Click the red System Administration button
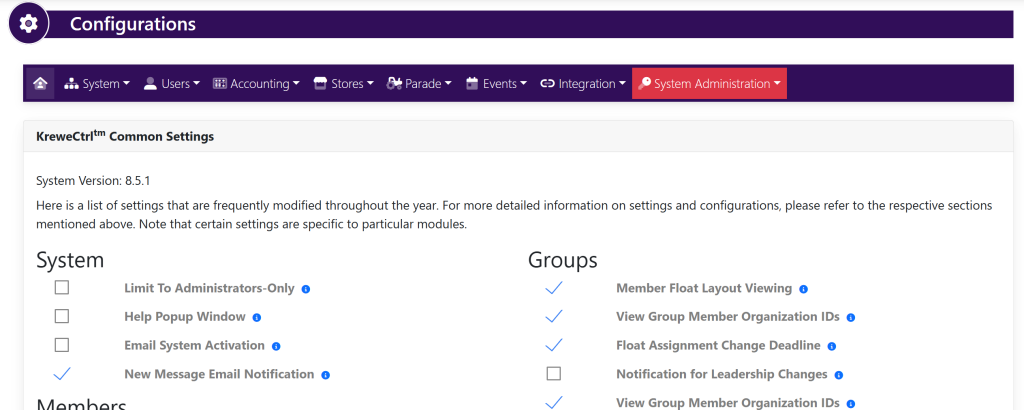The width and height of the screenshot is (1024, 410). click(709, 84)
